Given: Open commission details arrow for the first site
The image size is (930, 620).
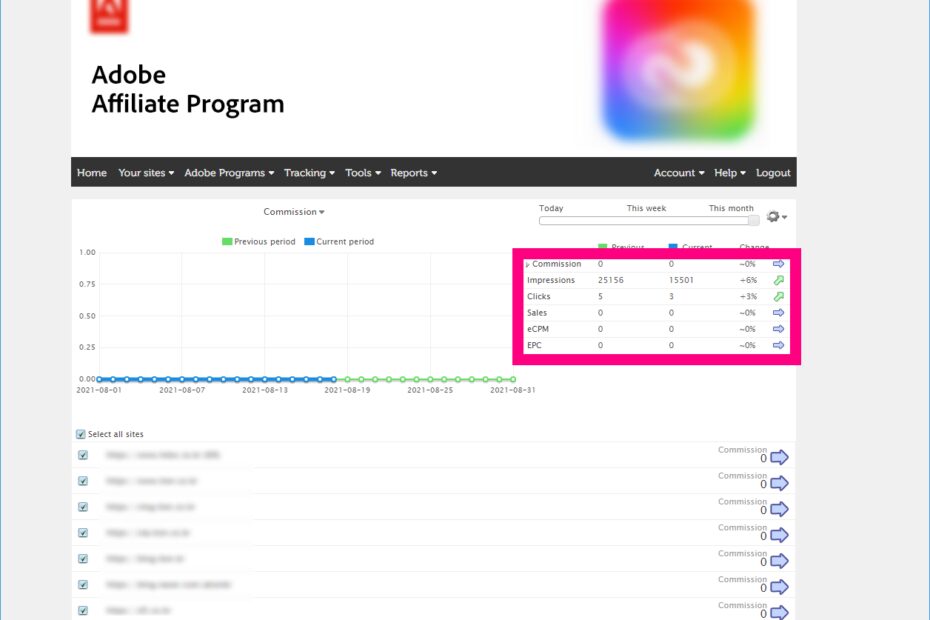Looking at the screenshot, I should tap(779, 457).
